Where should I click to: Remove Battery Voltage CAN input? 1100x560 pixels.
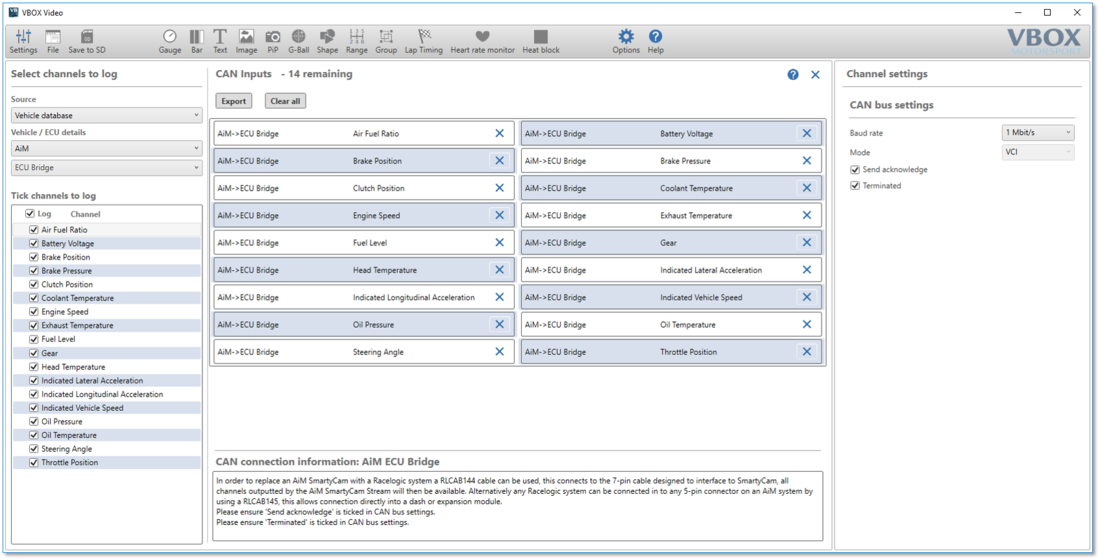coord(807,133)
